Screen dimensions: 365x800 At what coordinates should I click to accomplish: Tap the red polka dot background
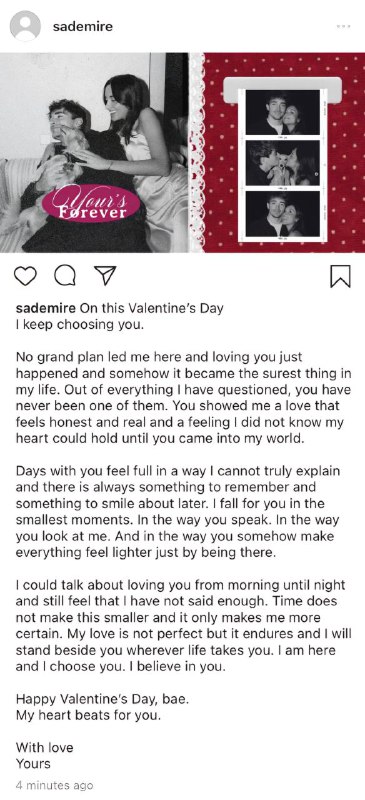click(x=347, y=153)
